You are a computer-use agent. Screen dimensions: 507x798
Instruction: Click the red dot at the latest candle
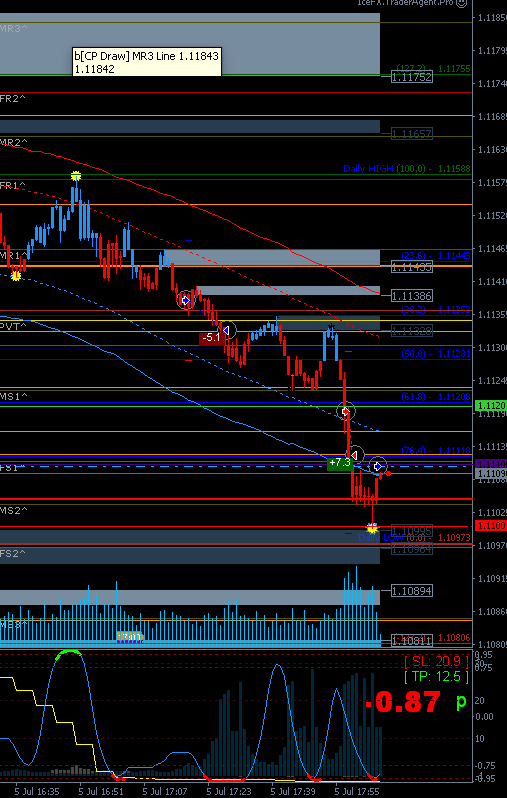[x=388, y=474]
